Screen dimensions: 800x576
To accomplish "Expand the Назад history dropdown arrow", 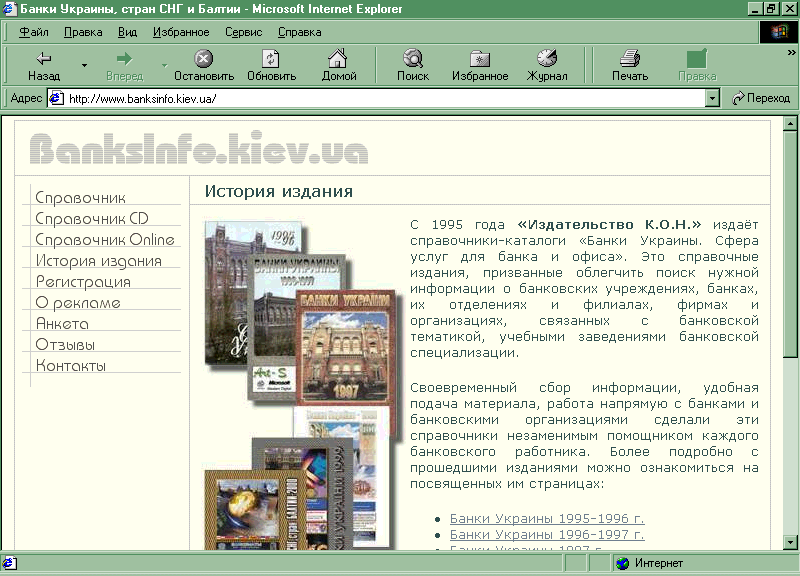I will (x=84, y=66).
